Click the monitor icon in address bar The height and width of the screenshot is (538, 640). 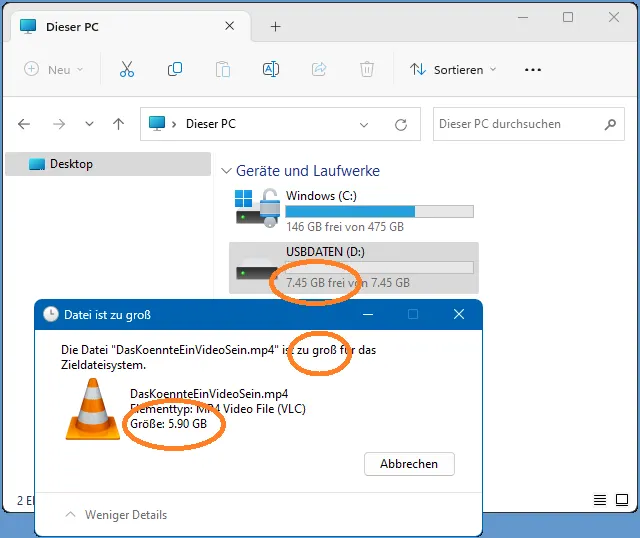[x=157, y=123]
